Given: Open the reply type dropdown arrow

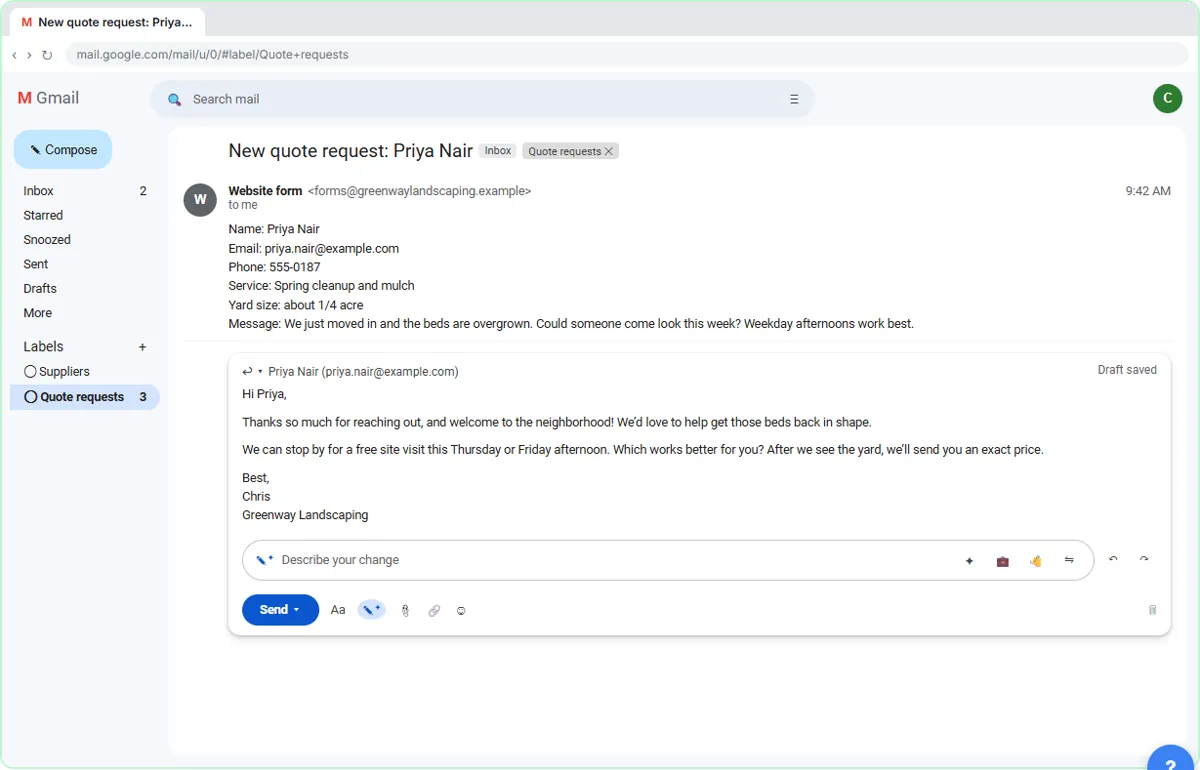Looking at the screenshot, I should (260, 371).
